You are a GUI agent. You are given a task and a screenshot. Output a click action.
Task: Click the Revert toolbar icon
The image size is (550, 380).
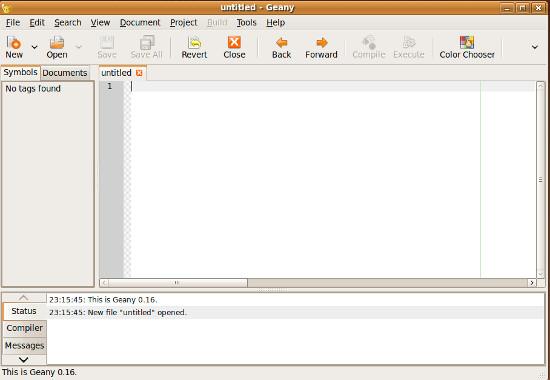(194, 43)
